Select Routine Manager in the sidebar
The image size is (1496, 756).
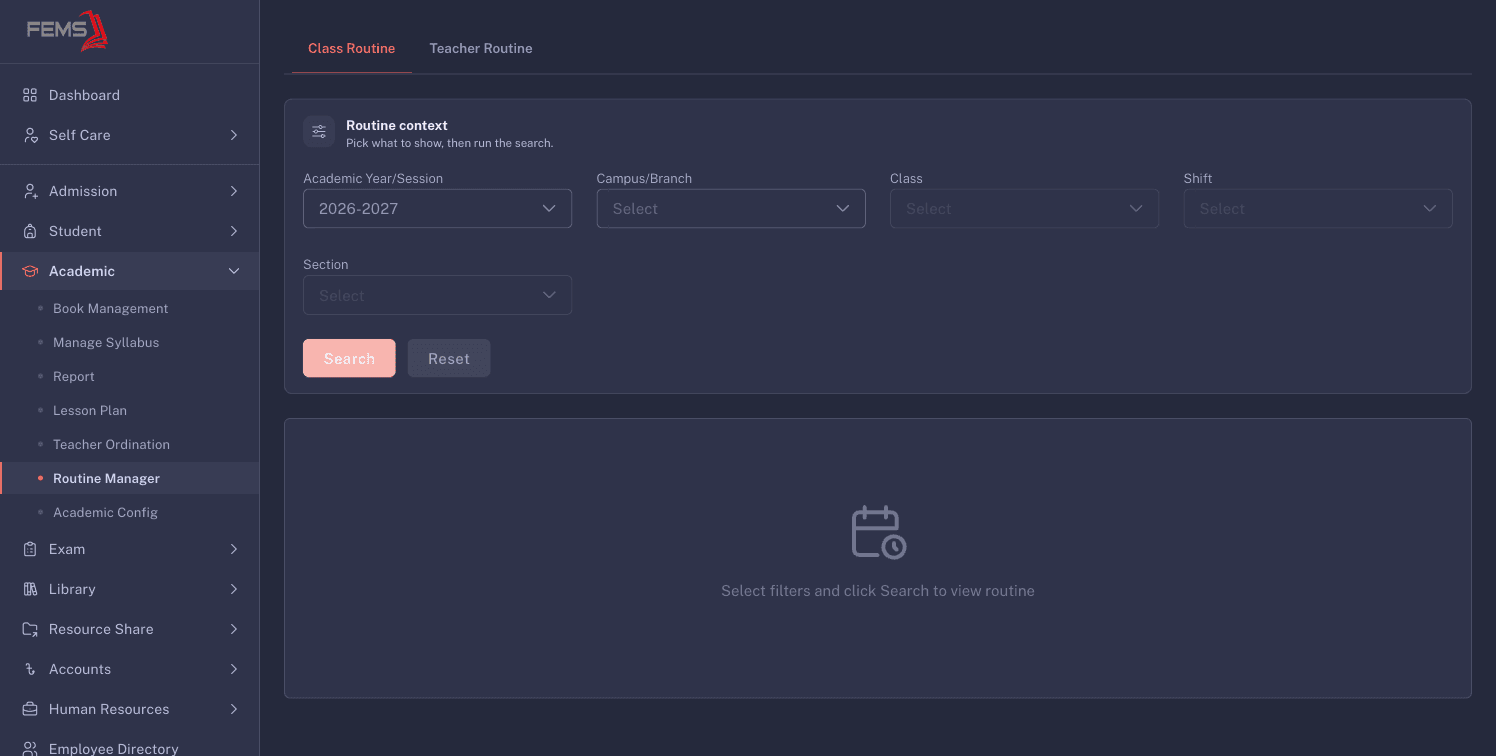pos(130,478)
